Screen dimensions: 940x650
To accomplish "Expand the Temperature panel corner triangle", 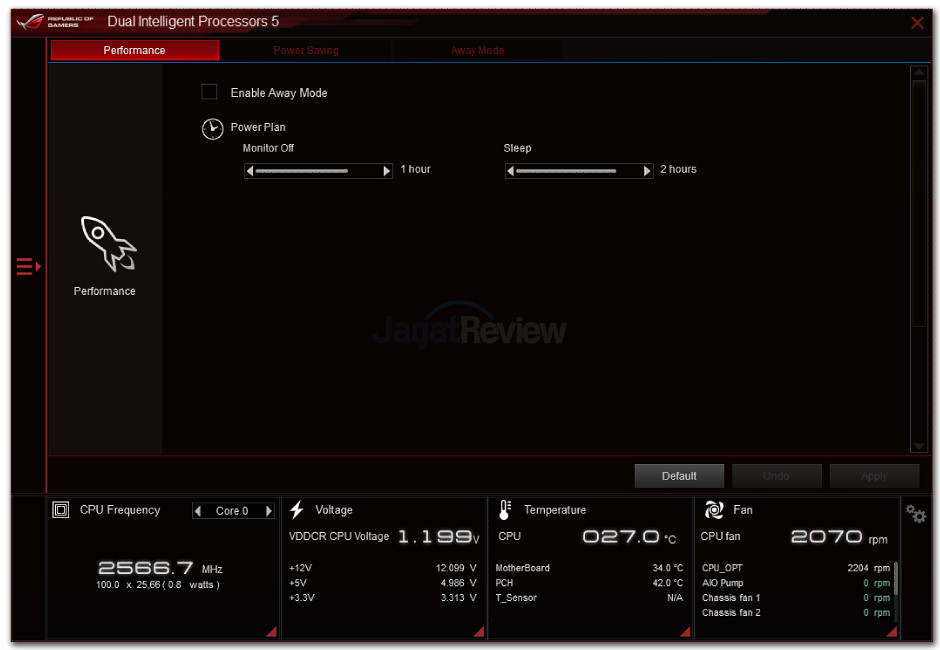I will tap(684, 631).
